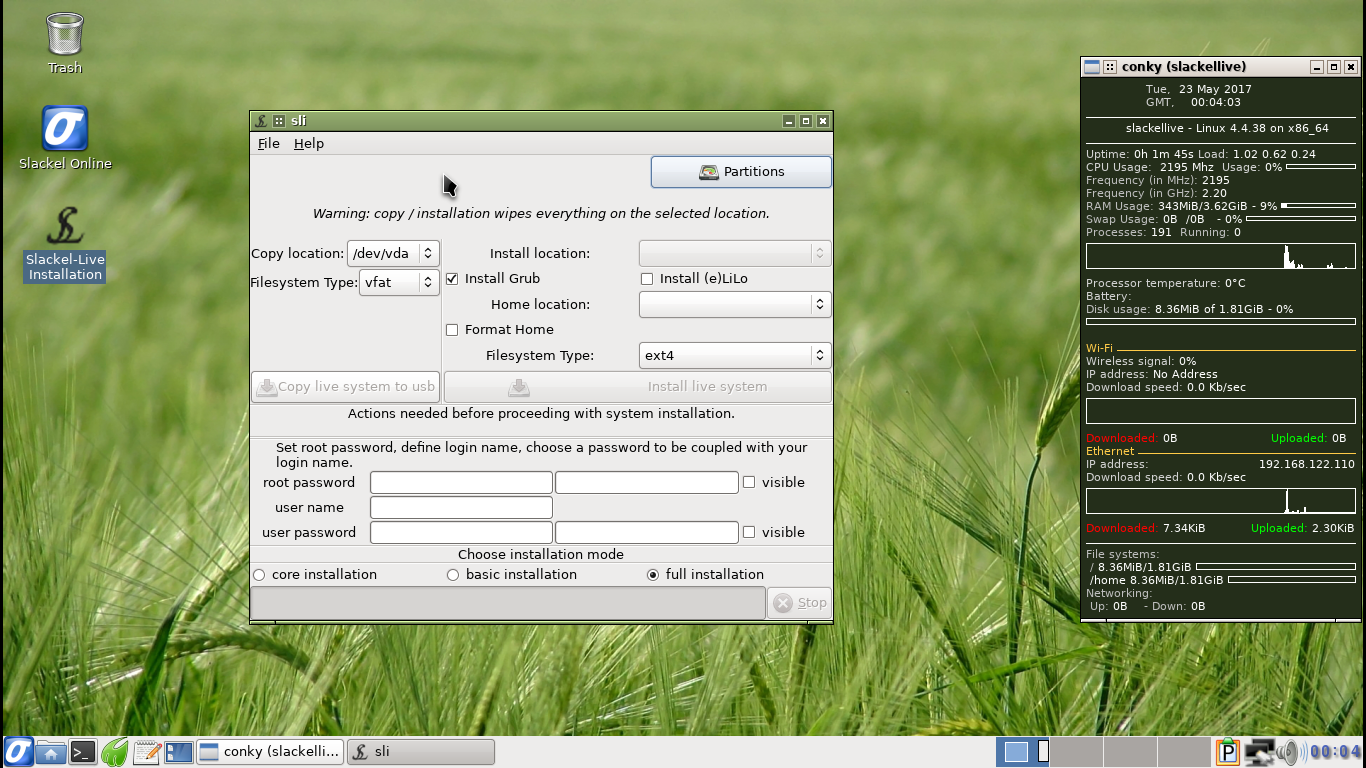Viewport: 1366px width, 768px height.
Task: Click the first user password field
Action: [x=461, y=532]
